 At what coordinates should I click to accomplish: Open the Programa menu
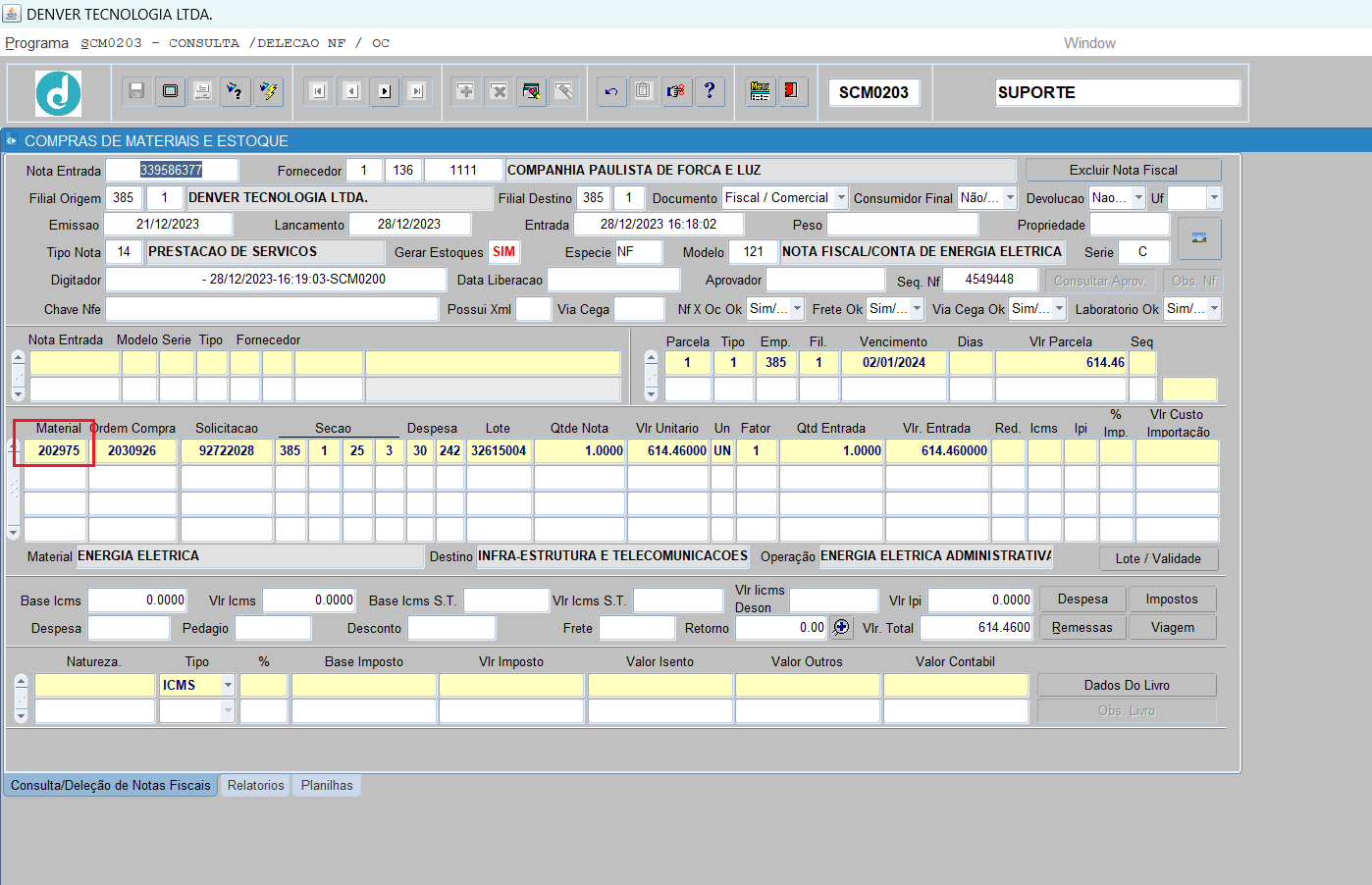[x=36, y=43]
